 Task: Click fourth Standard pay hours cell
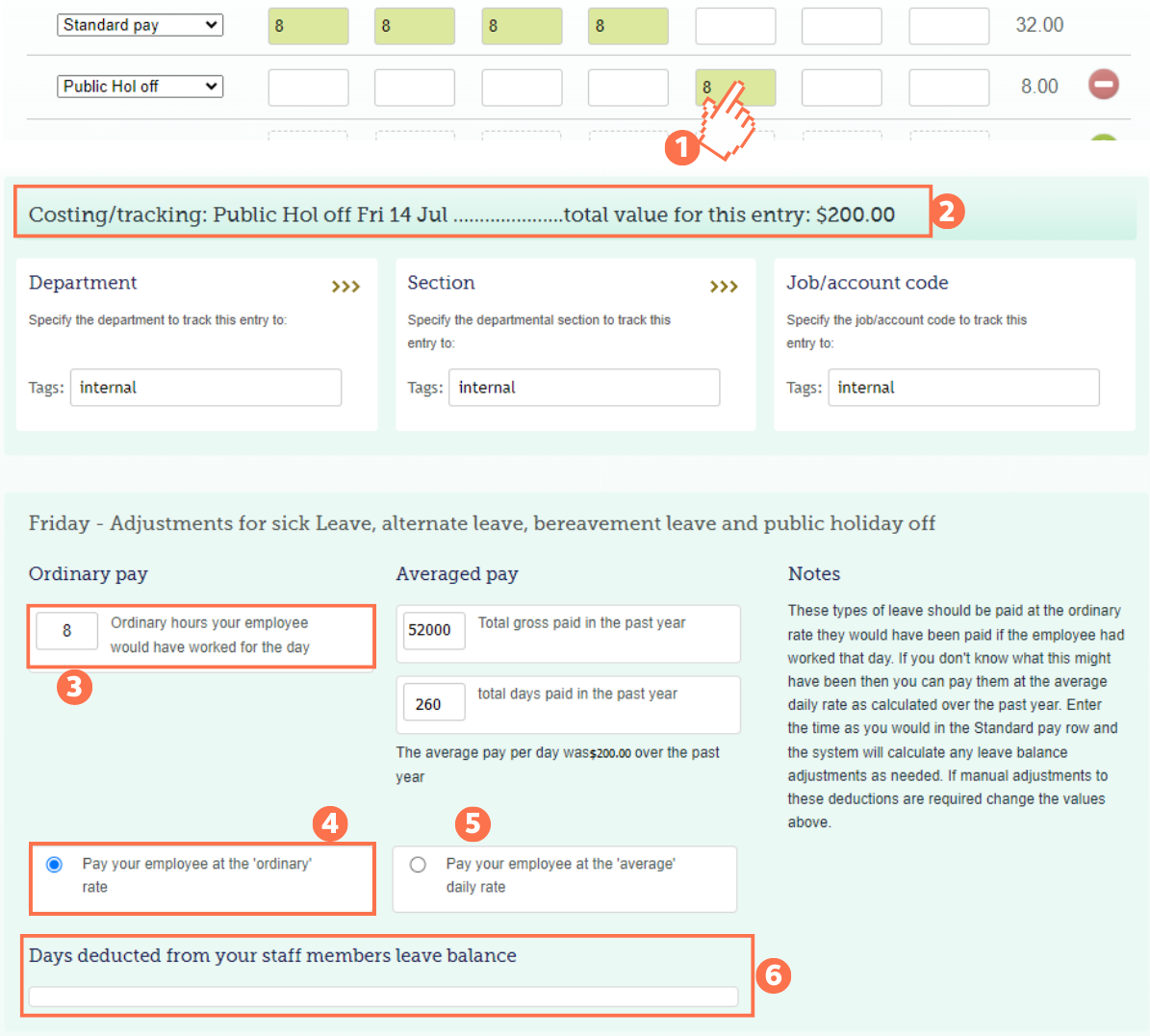pos(627,26)
